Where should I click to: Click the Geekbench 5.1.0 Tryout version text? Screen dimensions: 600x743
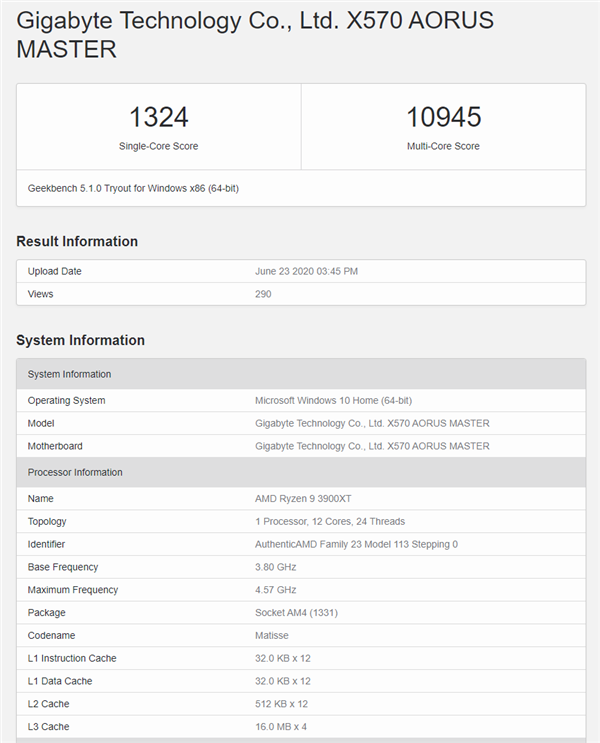coord(133,188)
